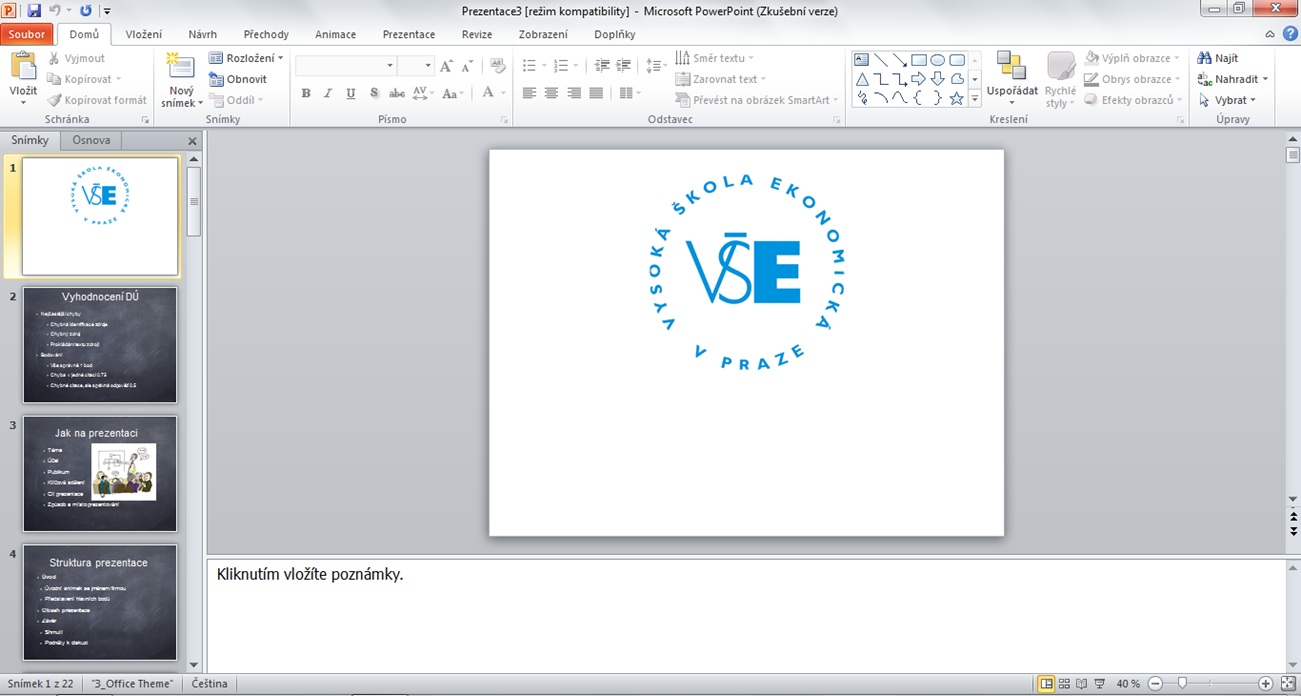1301x696 pixels.
Task: Select the text box shape in the gallery
Action: 861,60
